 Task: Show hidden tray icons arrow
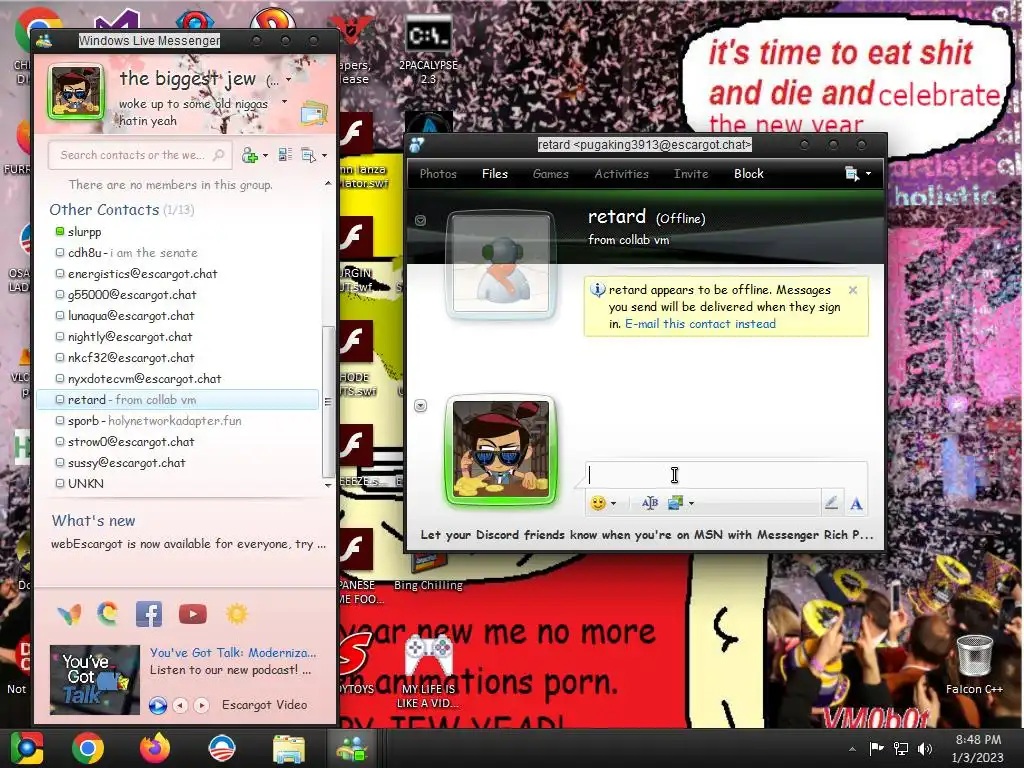point(852,749)
